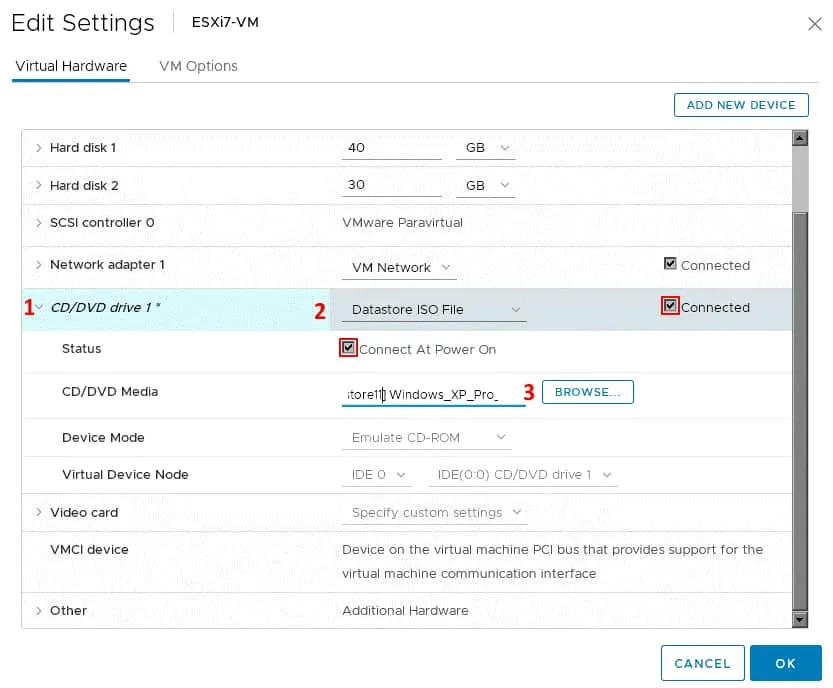The height and width of the screenshot is (688, 833).
Task: Close the Edit Settings dialog with X
Action: coord(814,24)
